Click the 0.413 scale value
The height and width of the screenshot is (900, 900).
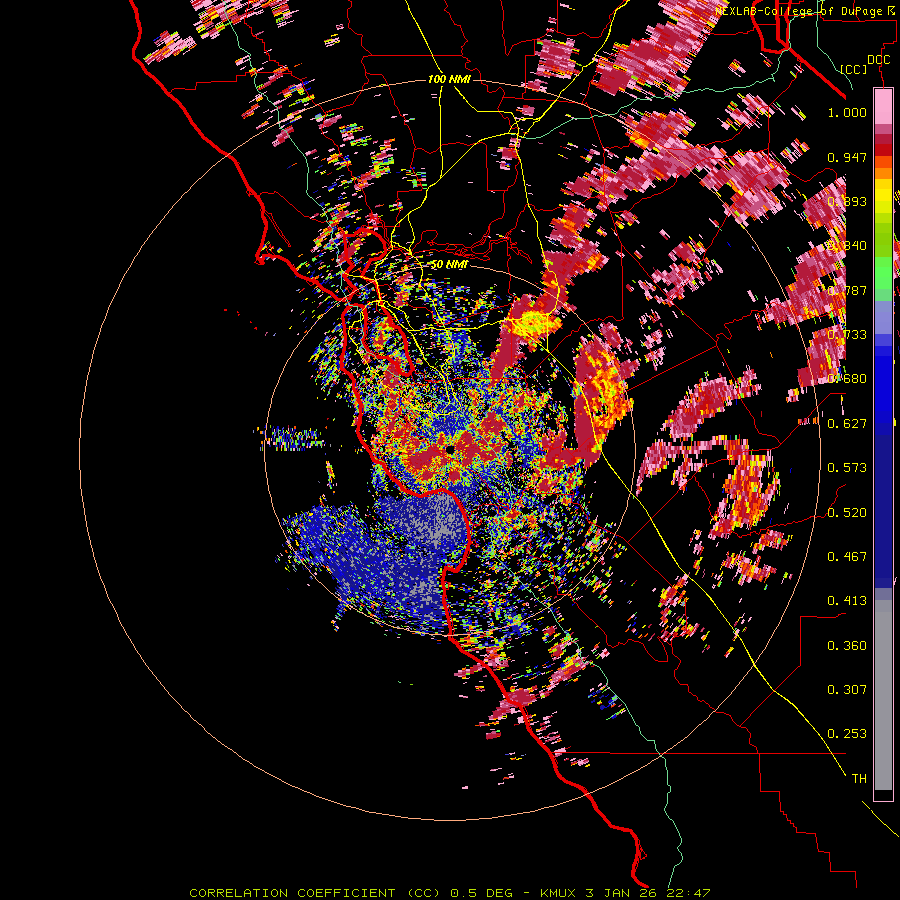(847, 601)
